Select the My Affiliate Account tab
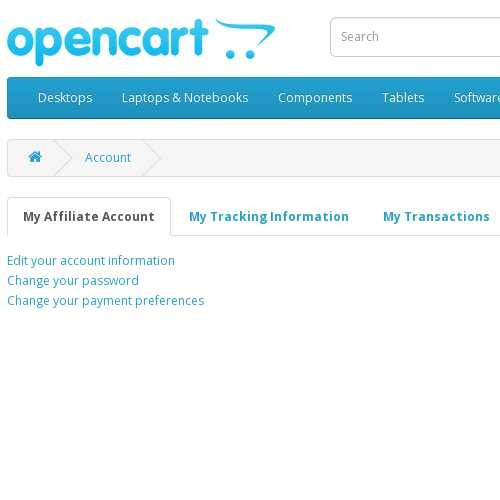This screenshot has height=500, width=500. pos(89,217)
